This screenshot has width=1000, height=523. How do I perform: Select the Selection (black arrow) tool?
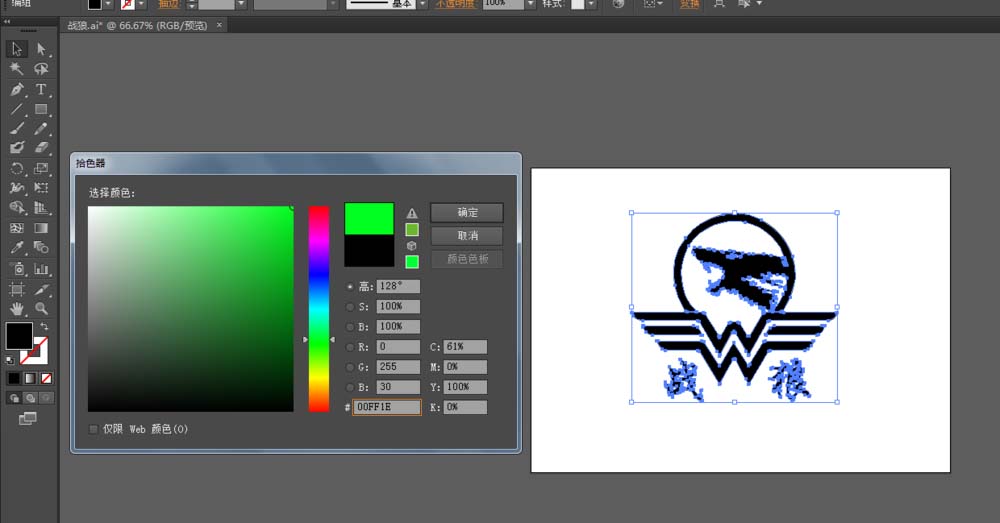tap(17, 49)
